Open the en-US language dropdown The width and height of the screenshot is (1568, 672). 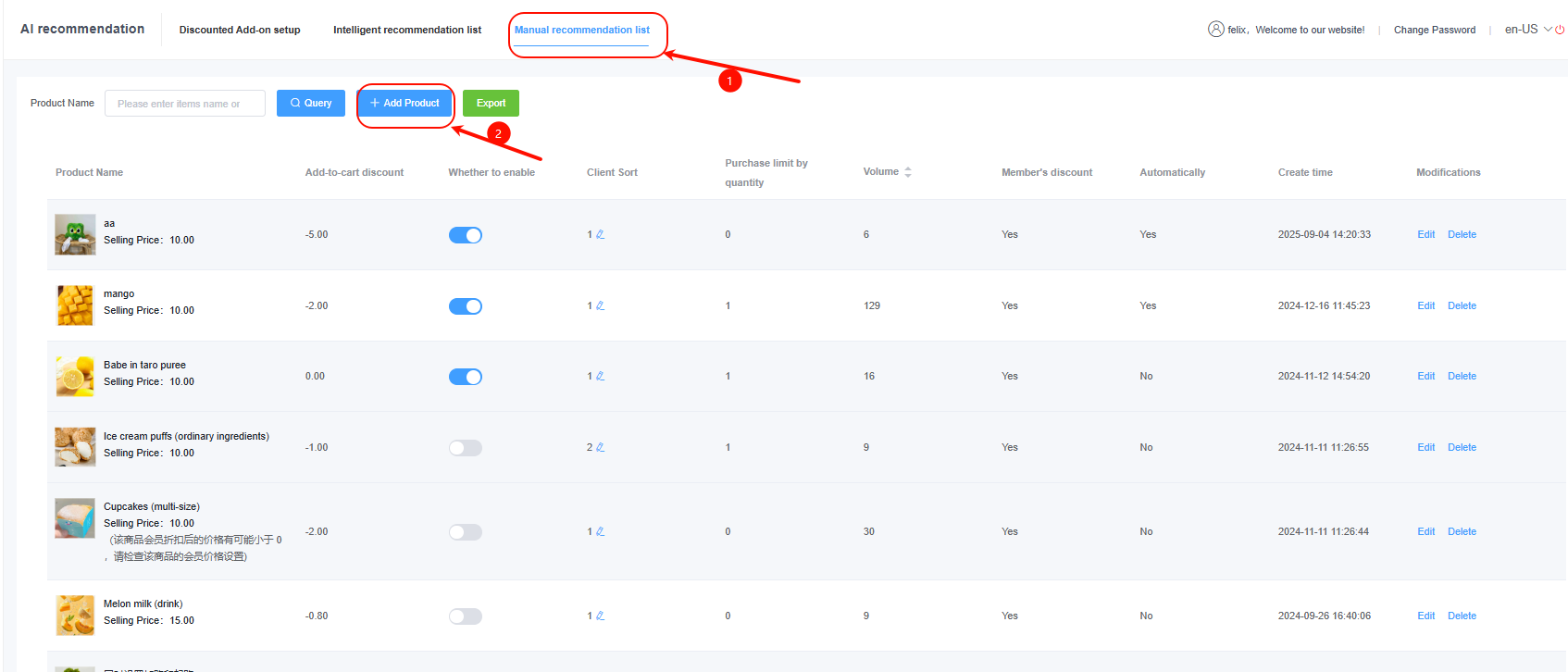click(1527, 30)
